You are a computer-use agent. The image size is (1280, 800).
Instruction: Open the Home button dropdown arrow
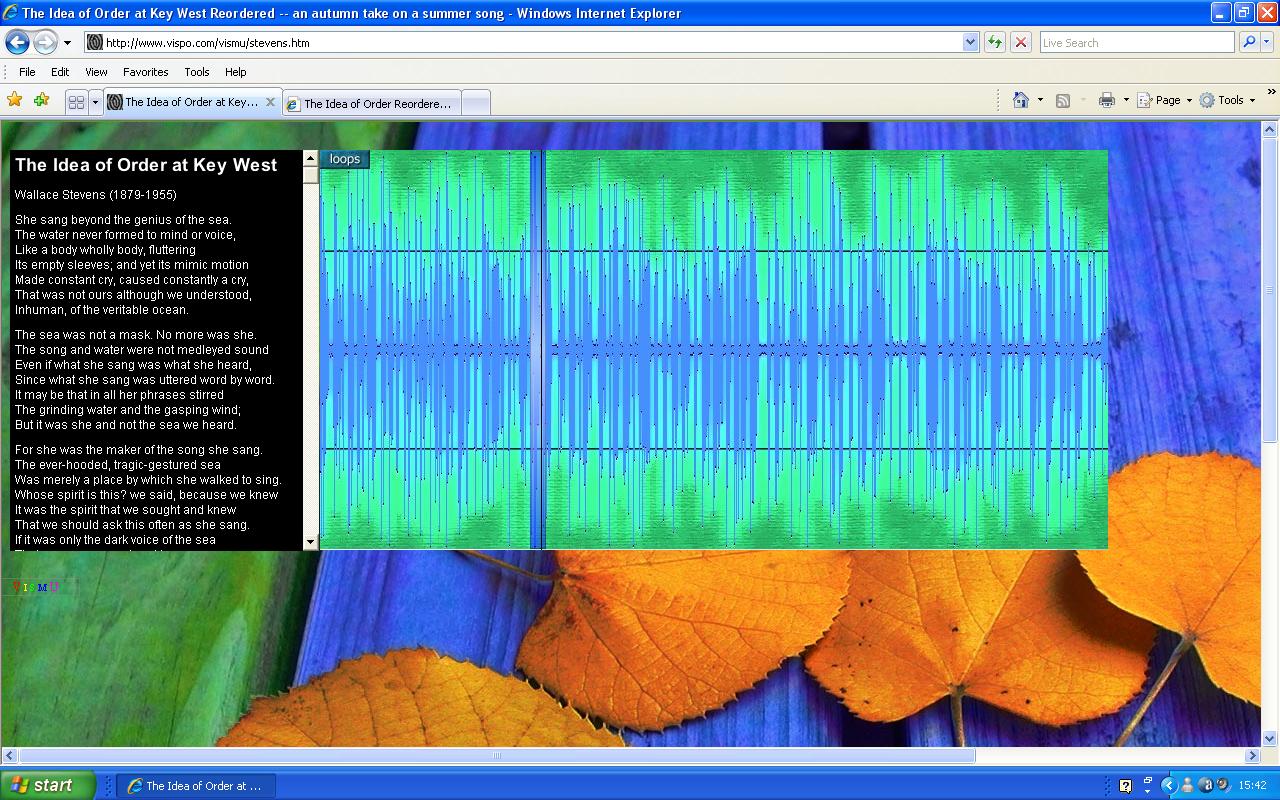(x=1040, y=100)
